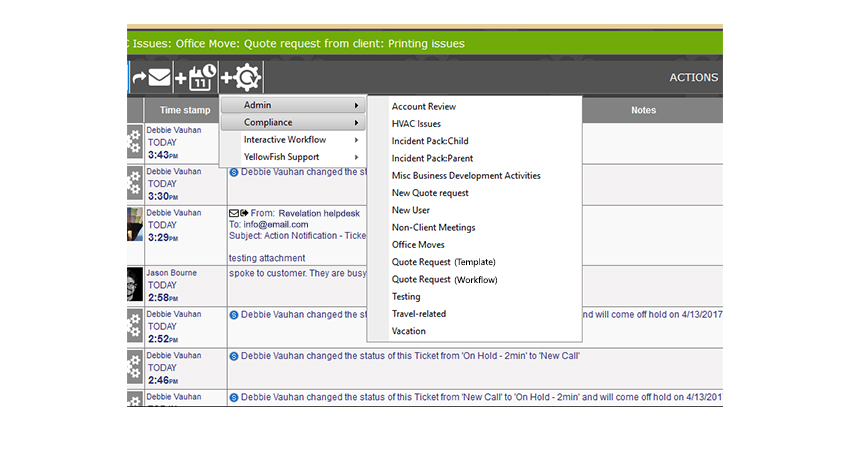The height and width of the screenshot is (452, 852).
Task: Open Jason Bourne's avatar photo
Action: [135, 284]
